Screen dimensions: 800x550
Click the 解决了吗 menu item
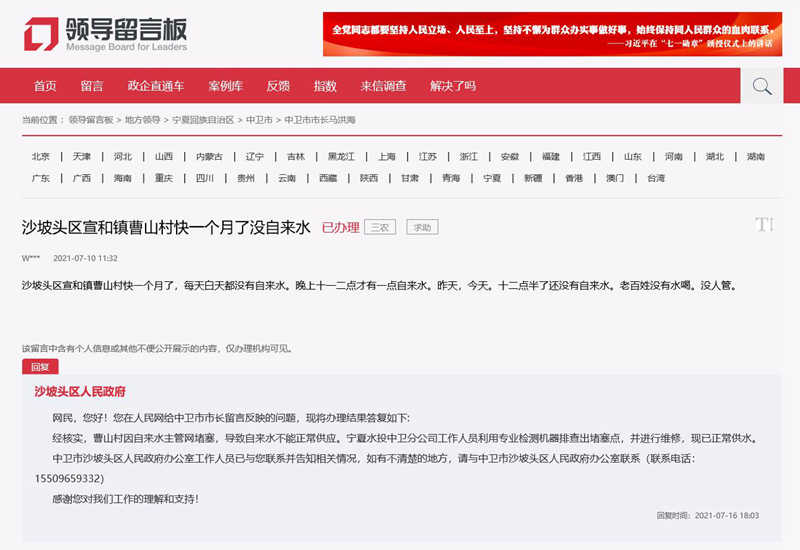[453, 86]
